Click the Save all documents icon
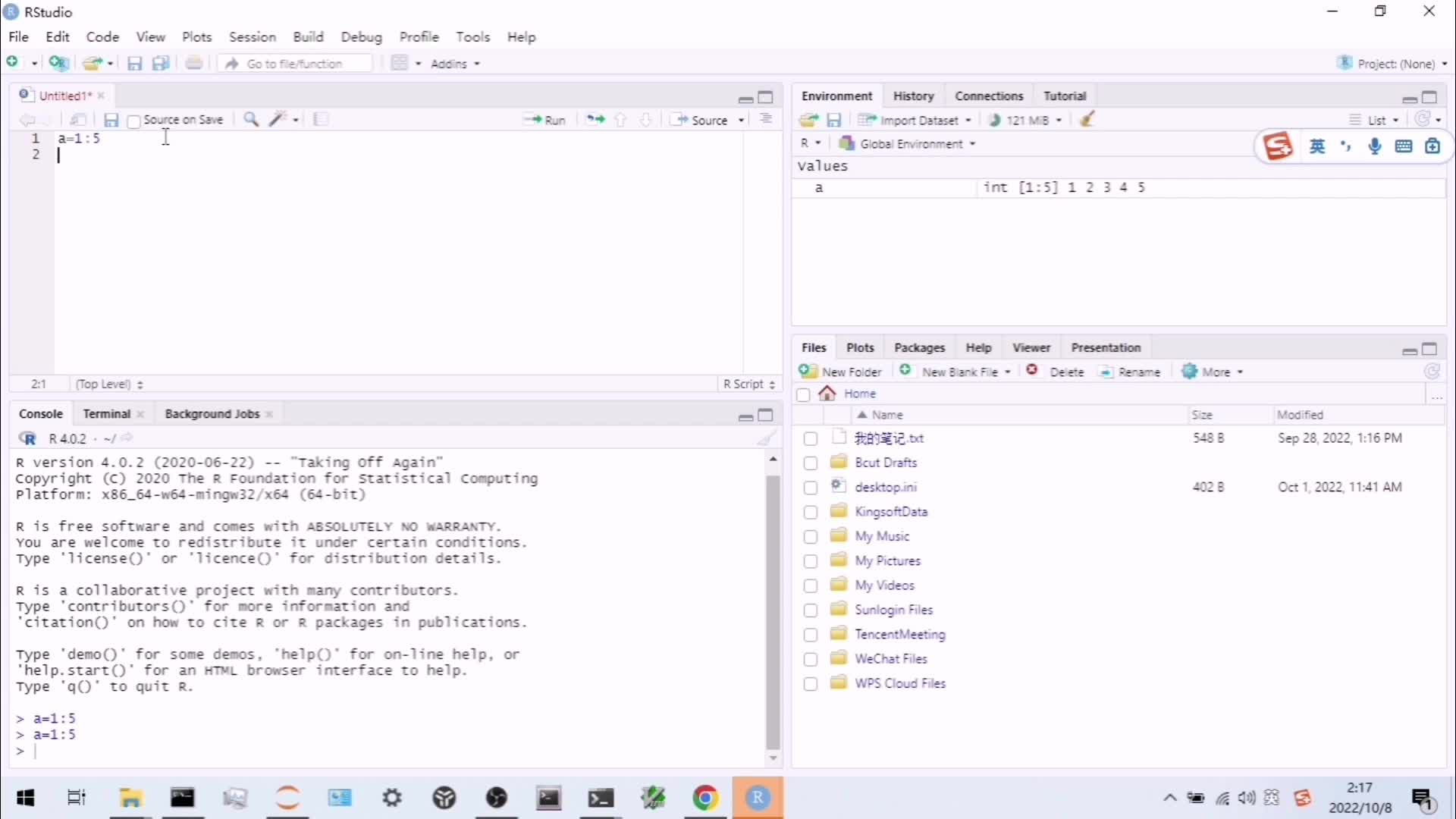Image resolution: width=1456 pixels, height=819 pixels. tap(161, 64)
